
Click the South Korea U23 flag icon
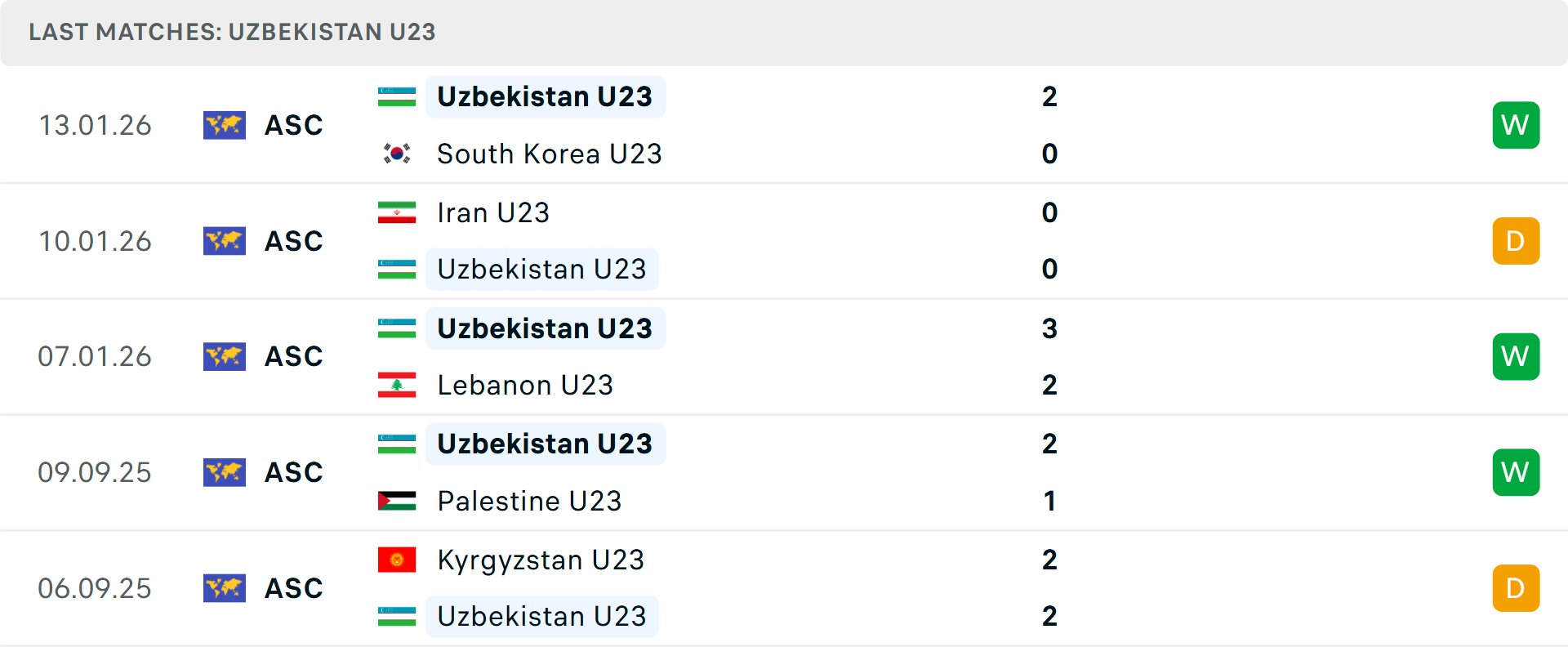pos(397,154)
